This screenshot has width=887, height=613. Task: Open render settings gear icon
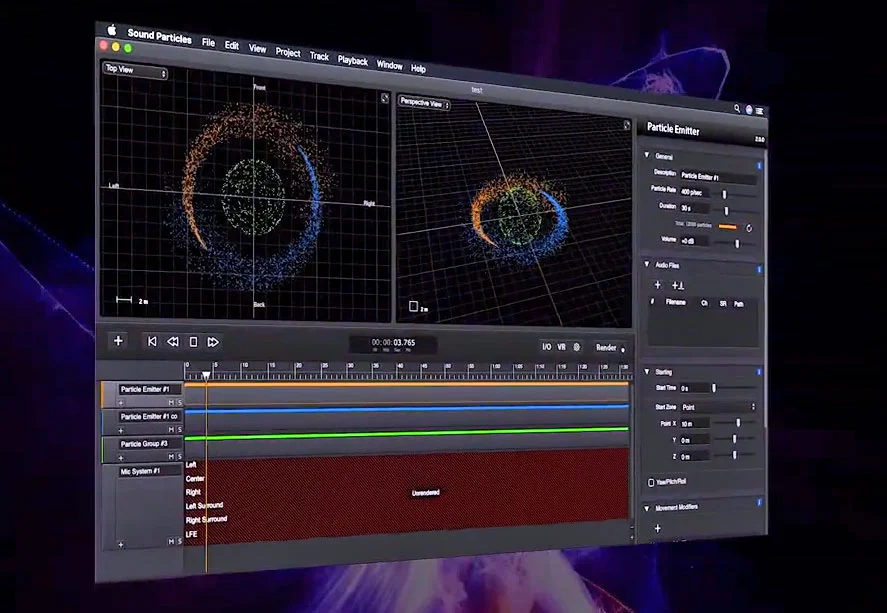tap(577, 347)
